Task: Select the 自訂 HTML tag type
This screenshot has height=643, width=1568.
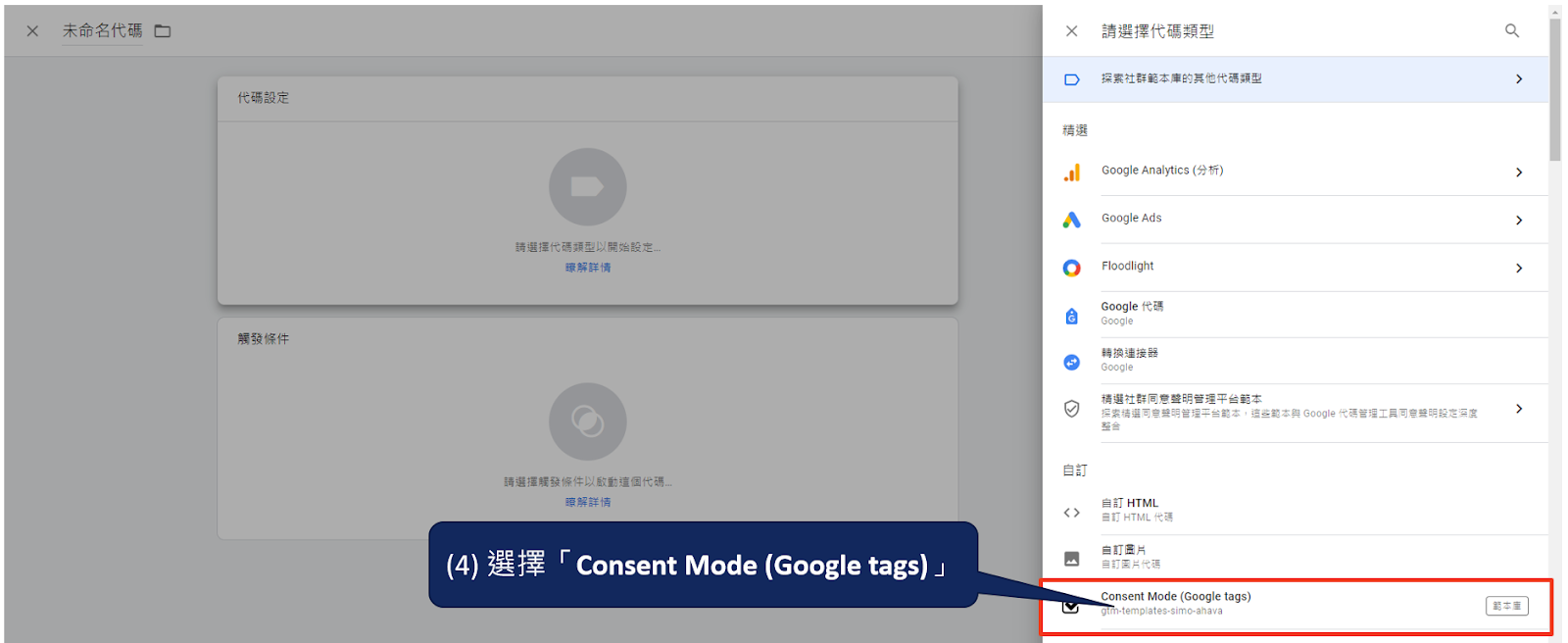Action: [x=1296, y=511]
